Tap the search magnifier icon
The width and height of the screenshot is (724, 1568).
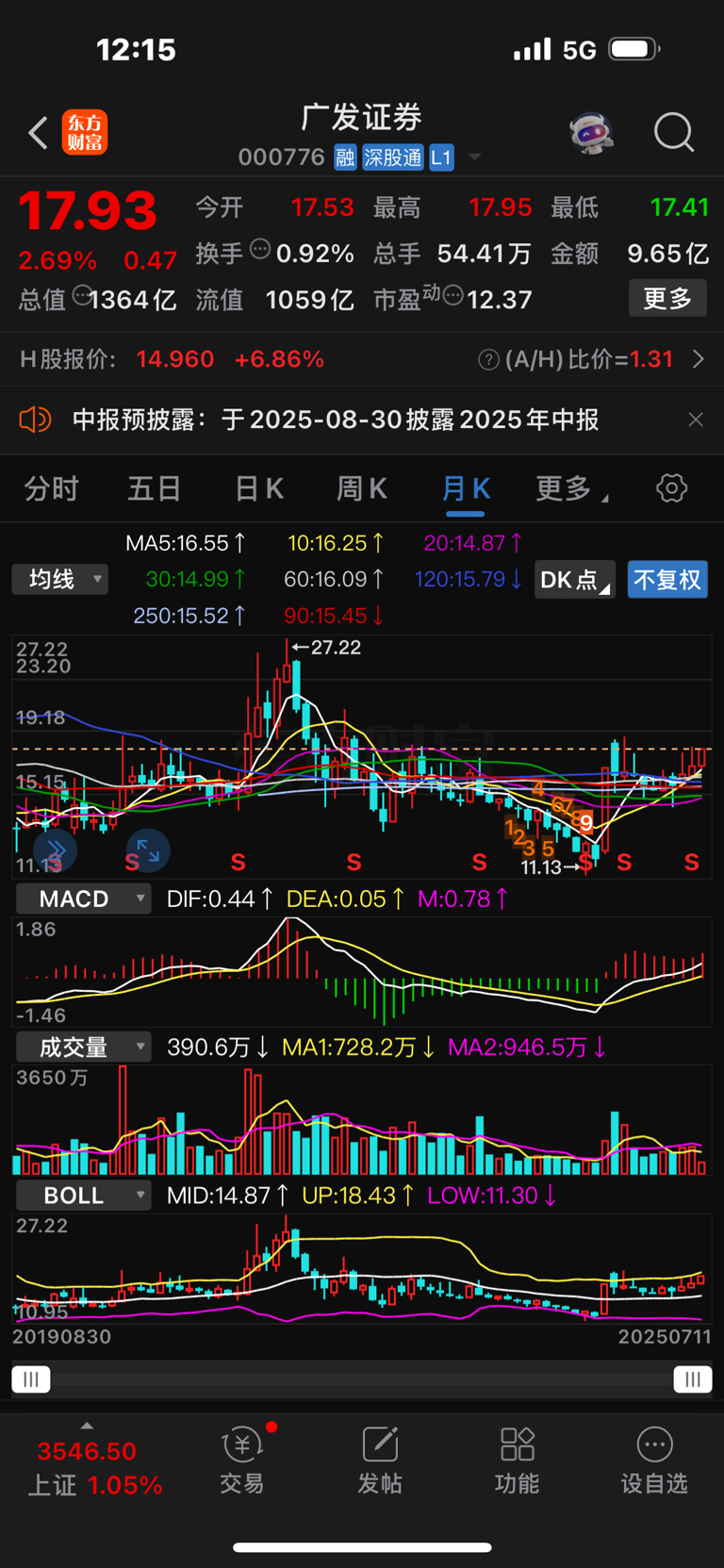point(674,133)
